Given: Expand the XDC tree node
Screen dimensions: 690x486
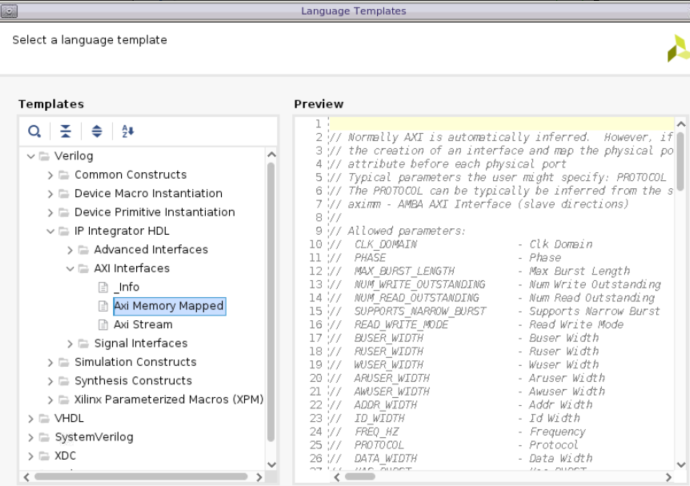Looking at the screenshot, I should pos(30,456).
